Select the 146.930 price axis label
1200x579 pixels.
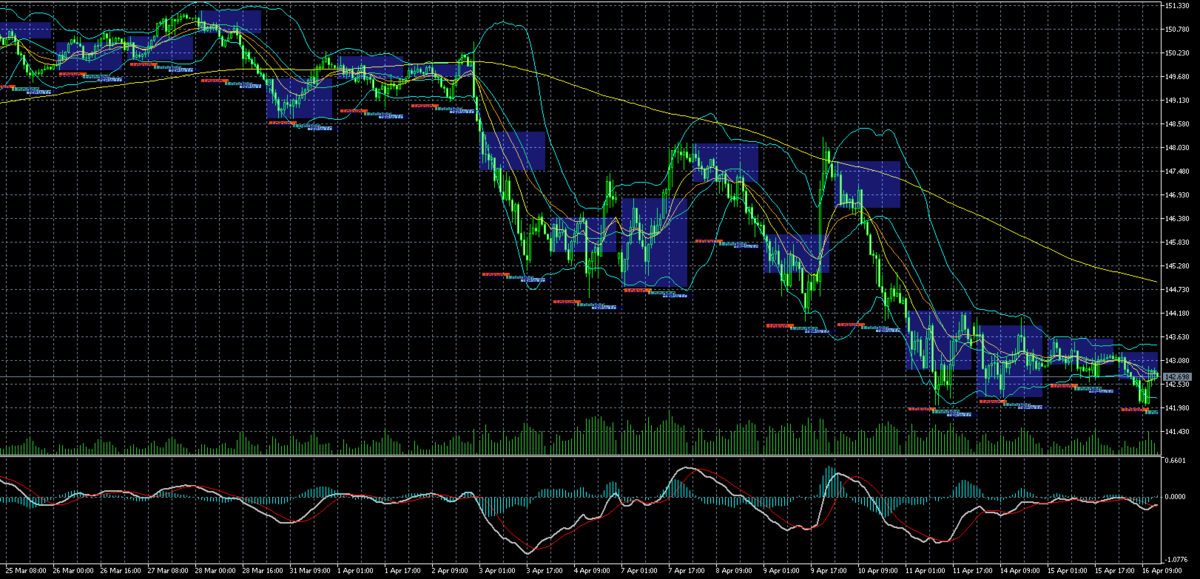[x=1178, y=195]
